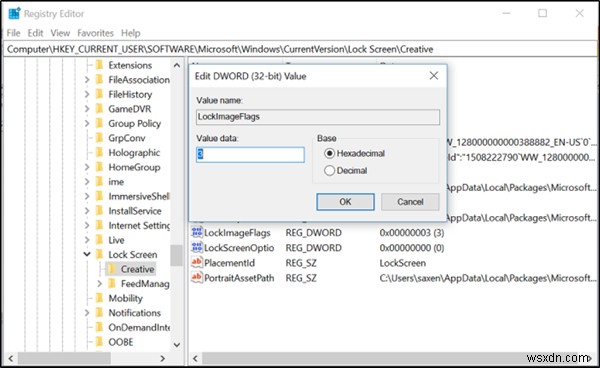The image size is (600, 368).
Task: Click the Live folder icon
Action: [99, 239]
